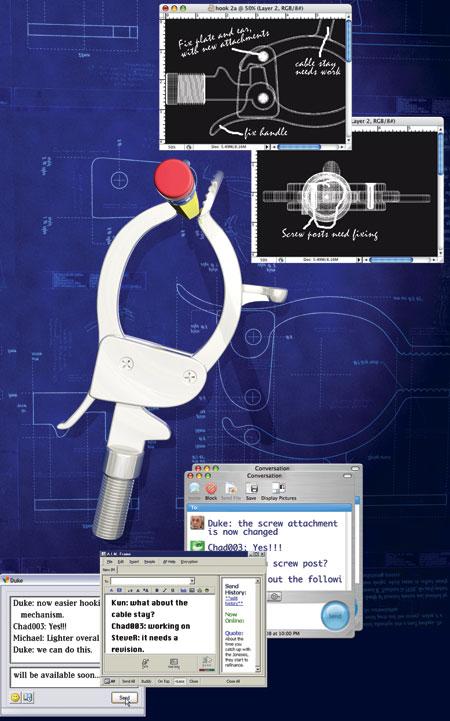The width and height of the screenshot is (450, 721).
Task: Click the envelope icon below the A.I.M. message
Action: 174,664
